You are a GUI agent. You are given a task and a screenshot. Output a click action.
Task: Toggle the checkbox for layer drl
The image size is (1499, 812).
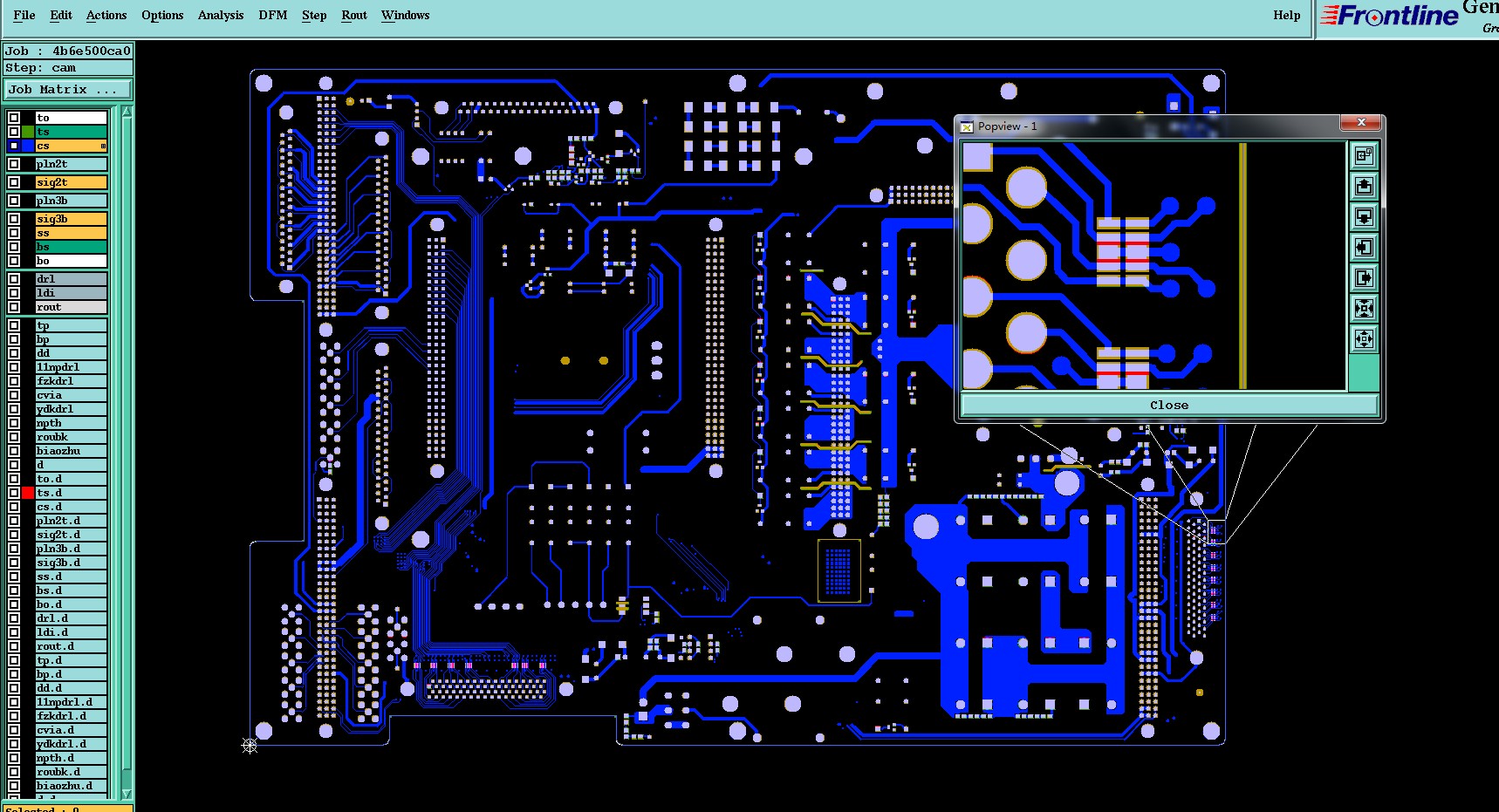tap(14, 279)
